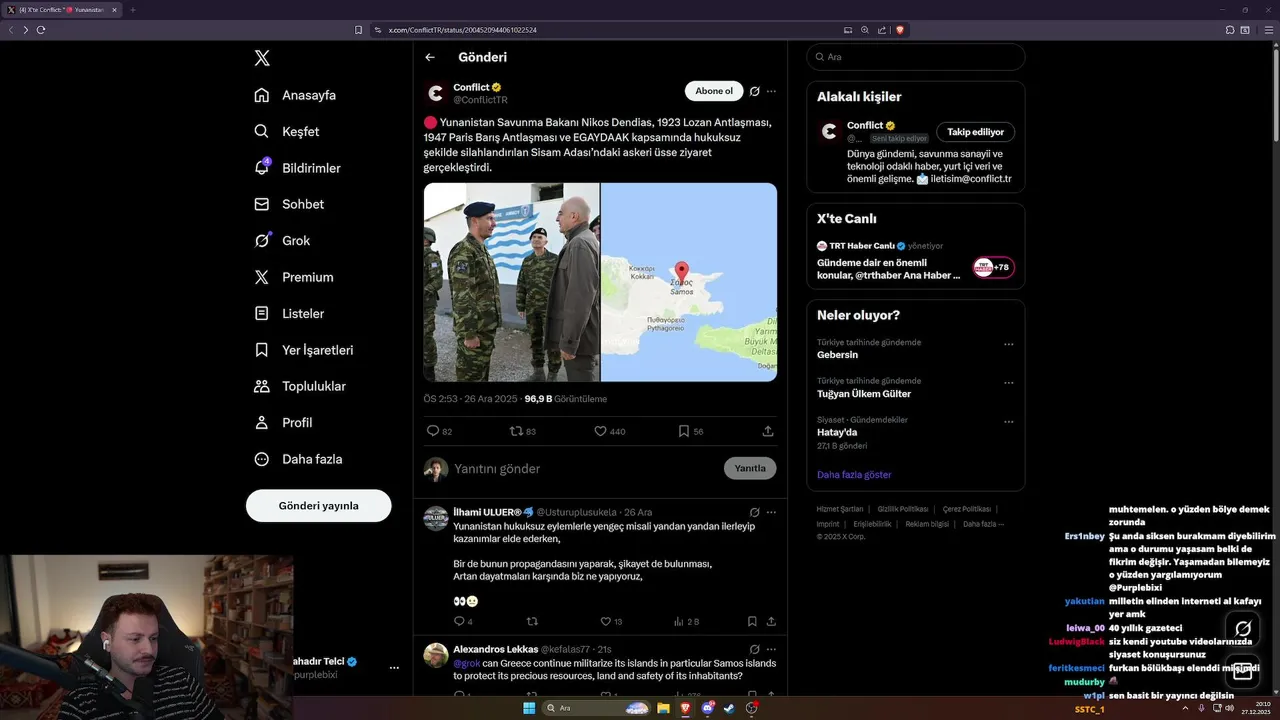Viewport: 1280px width, 720px height.
Task: Click @grok mention in Alexandros Lekkas reply
Action: [x=466, y=663]
